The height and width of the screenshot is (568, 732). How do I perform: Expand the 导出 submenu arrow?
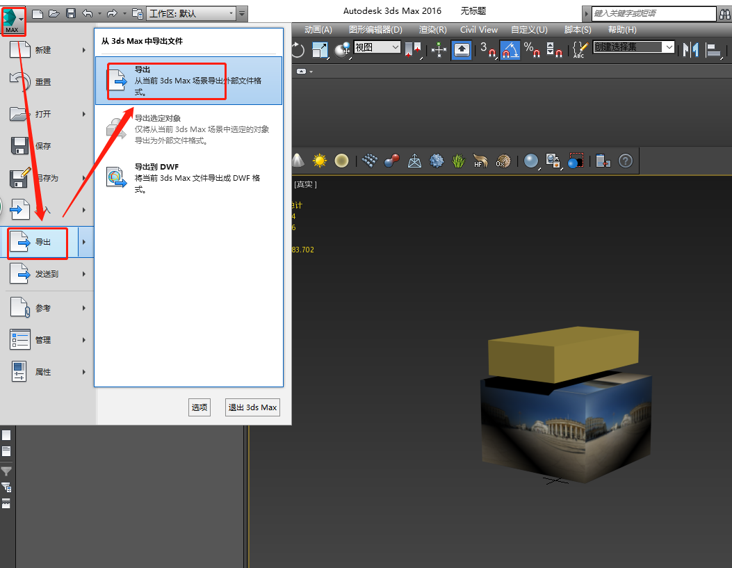[85, 242]
